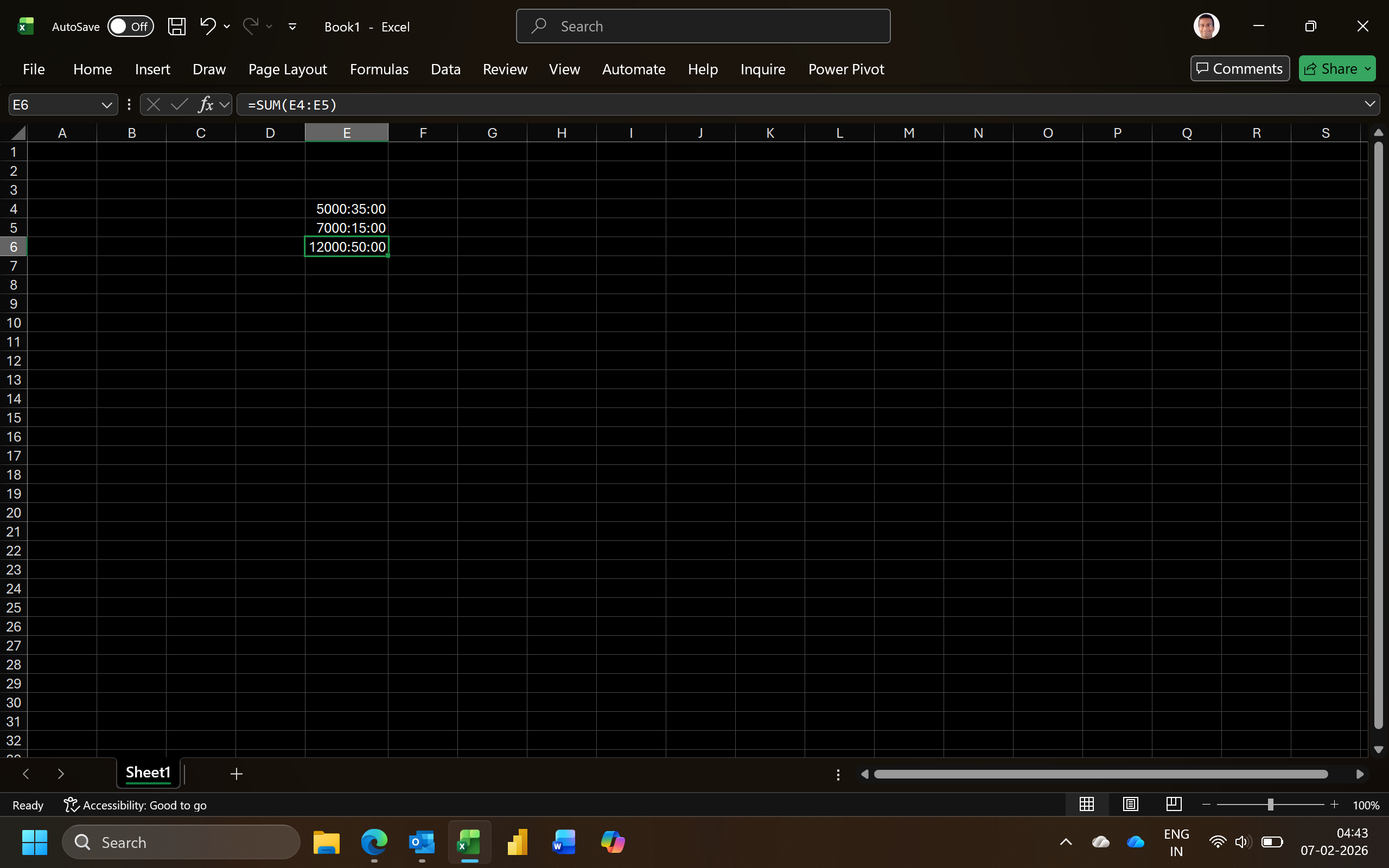Switch to Page Layout view icon
Viewport: 1389px width, 868px height.
click(1130, 805)
